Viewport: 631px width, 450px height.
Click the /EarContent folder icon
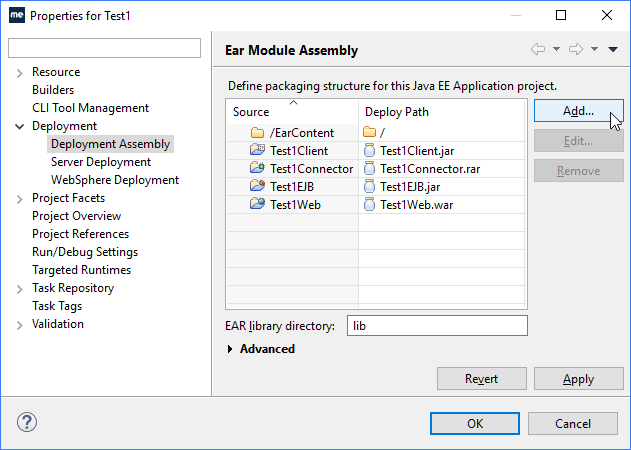(257, 133)
